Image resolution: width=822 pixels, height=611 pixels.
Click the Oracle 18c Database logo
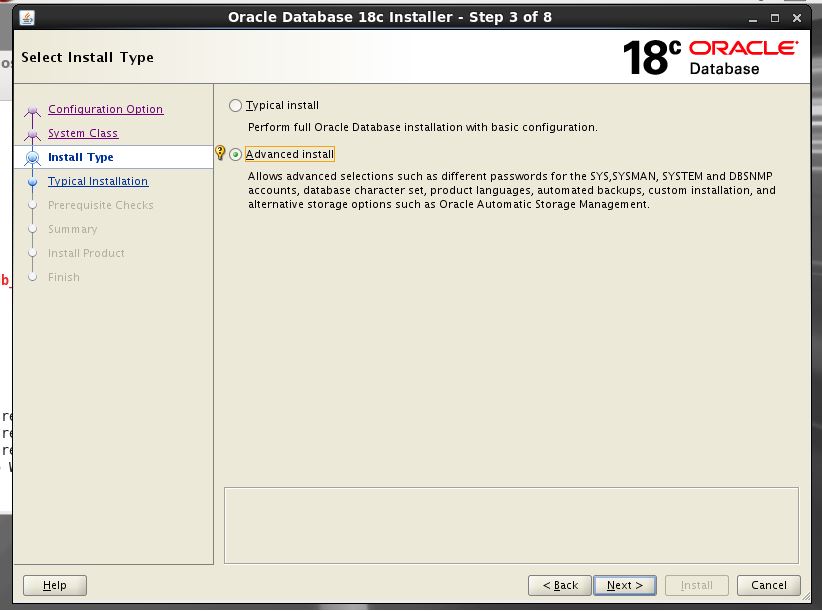pyautogui.click(x=710, y=57)
